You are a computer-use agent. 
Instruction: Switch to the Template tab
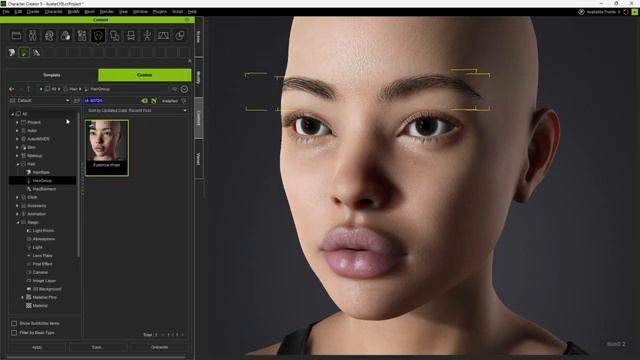click(52, 75)
